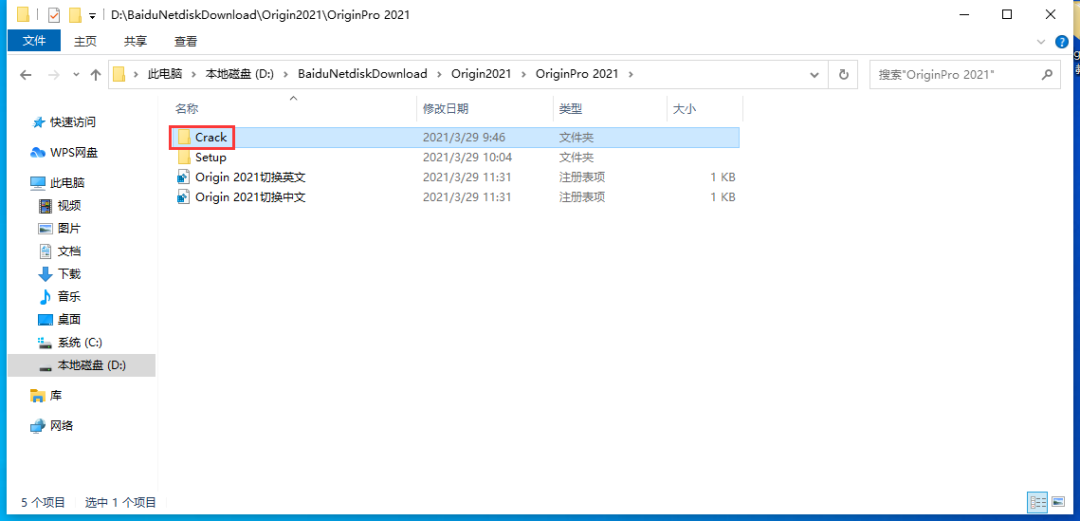Open the quick access toolbar customize dropdown
This screenshot has height=521, width=1080.
click(93, 16)
